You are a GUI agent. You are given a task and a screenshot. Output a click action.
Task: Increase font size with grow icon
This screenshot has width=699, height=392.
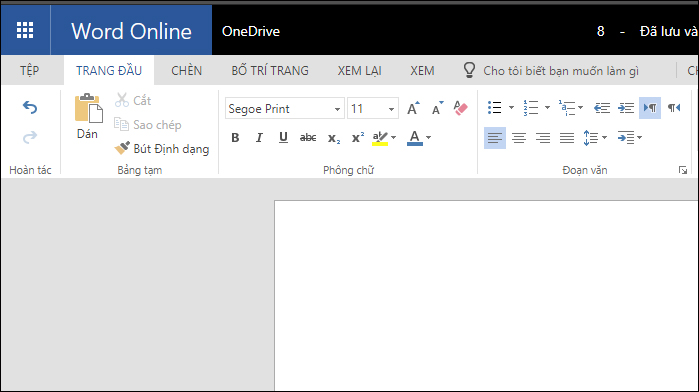(413, 108)
